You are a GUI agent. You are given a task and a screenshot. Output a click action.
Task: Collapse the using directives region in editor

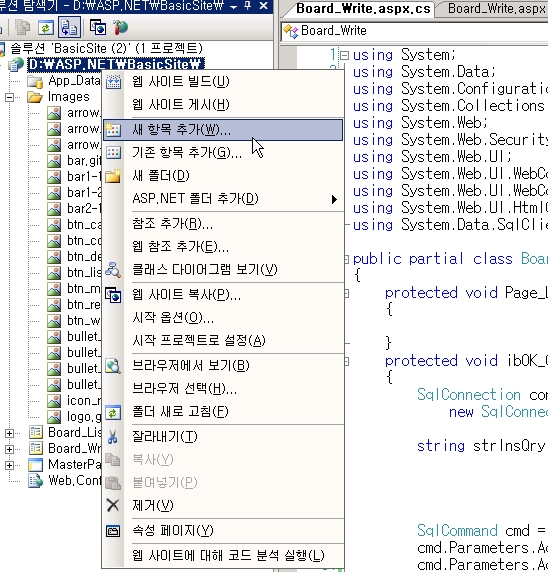(344, 55)
